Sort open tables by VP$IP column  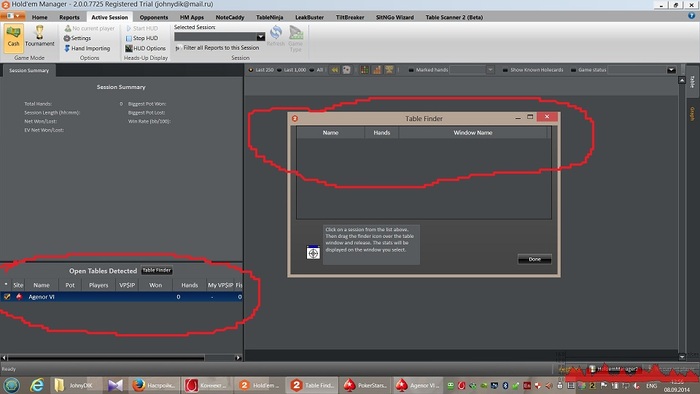127,285
